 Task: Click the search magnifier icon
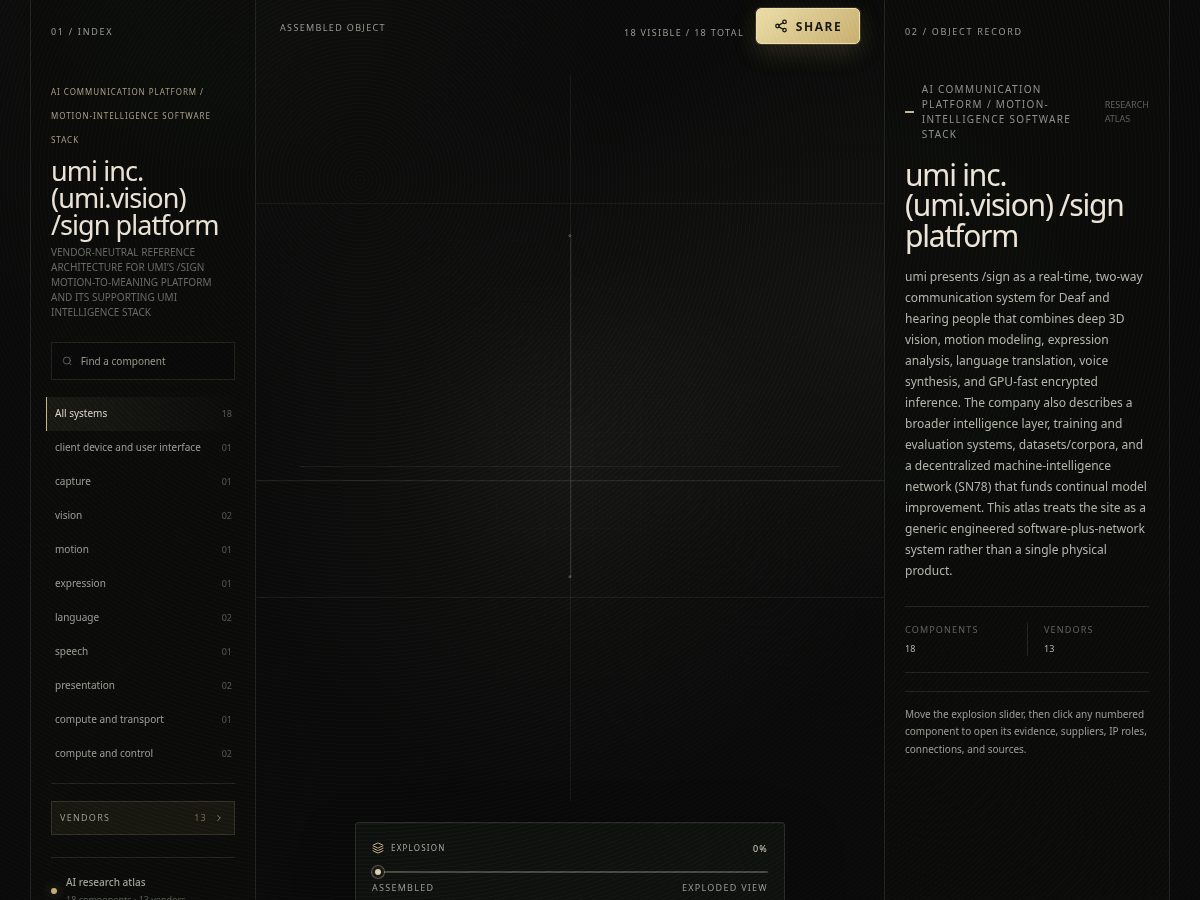(67, 361)
